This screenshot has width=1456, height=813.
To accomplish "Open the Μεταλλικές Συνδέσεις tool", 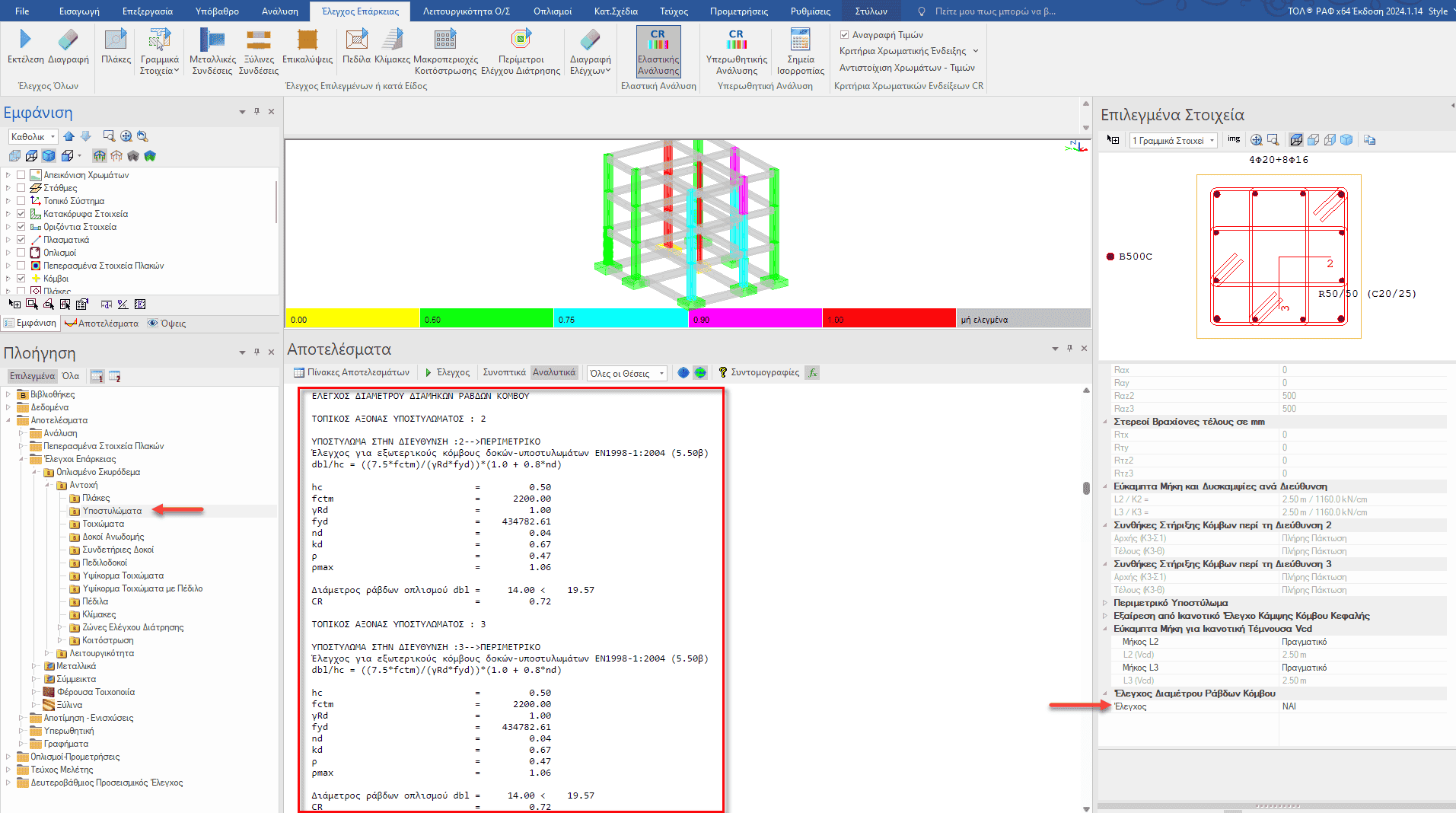I will [x=212, y=40].
